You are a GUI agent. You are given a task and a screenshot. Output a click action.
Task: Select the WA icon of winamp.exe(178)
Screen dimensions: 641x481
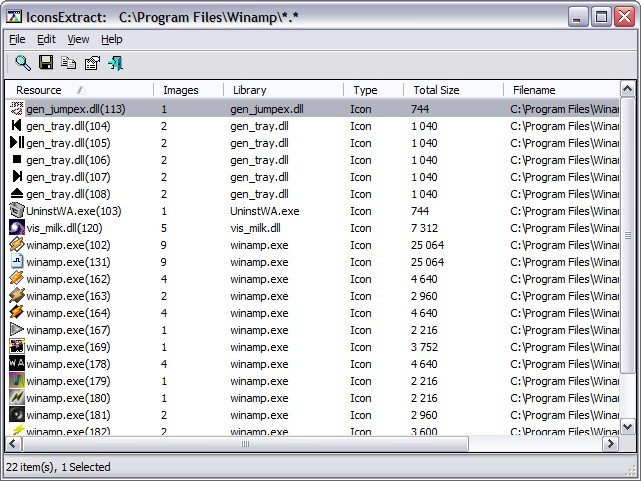17,363
